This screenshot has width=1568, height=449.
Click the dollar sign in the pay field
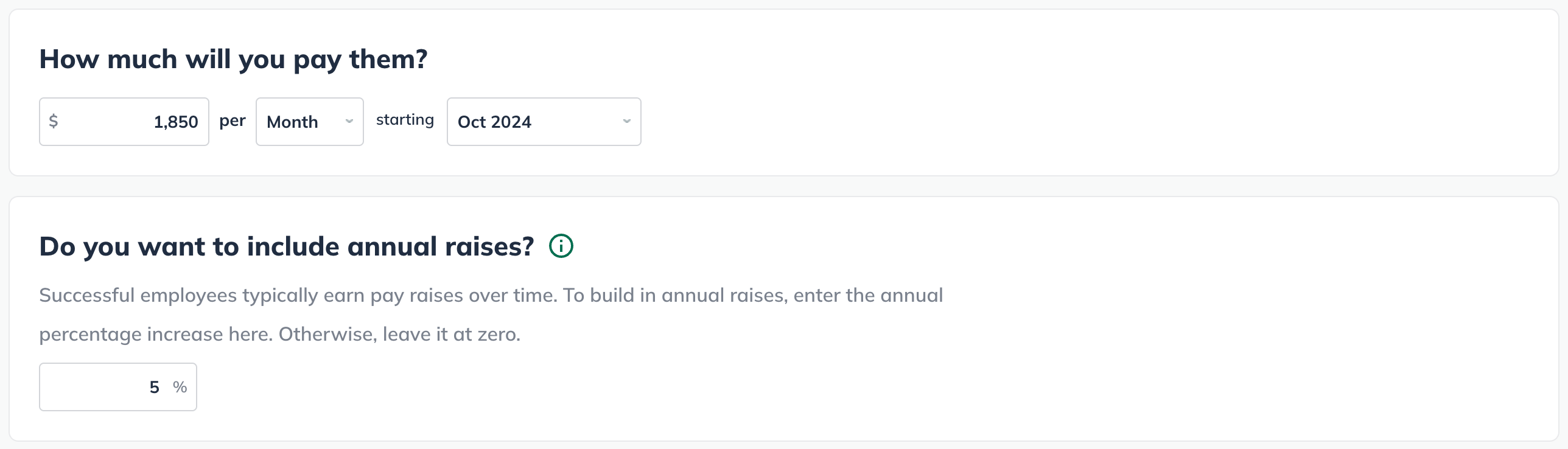tap(54, 121)
